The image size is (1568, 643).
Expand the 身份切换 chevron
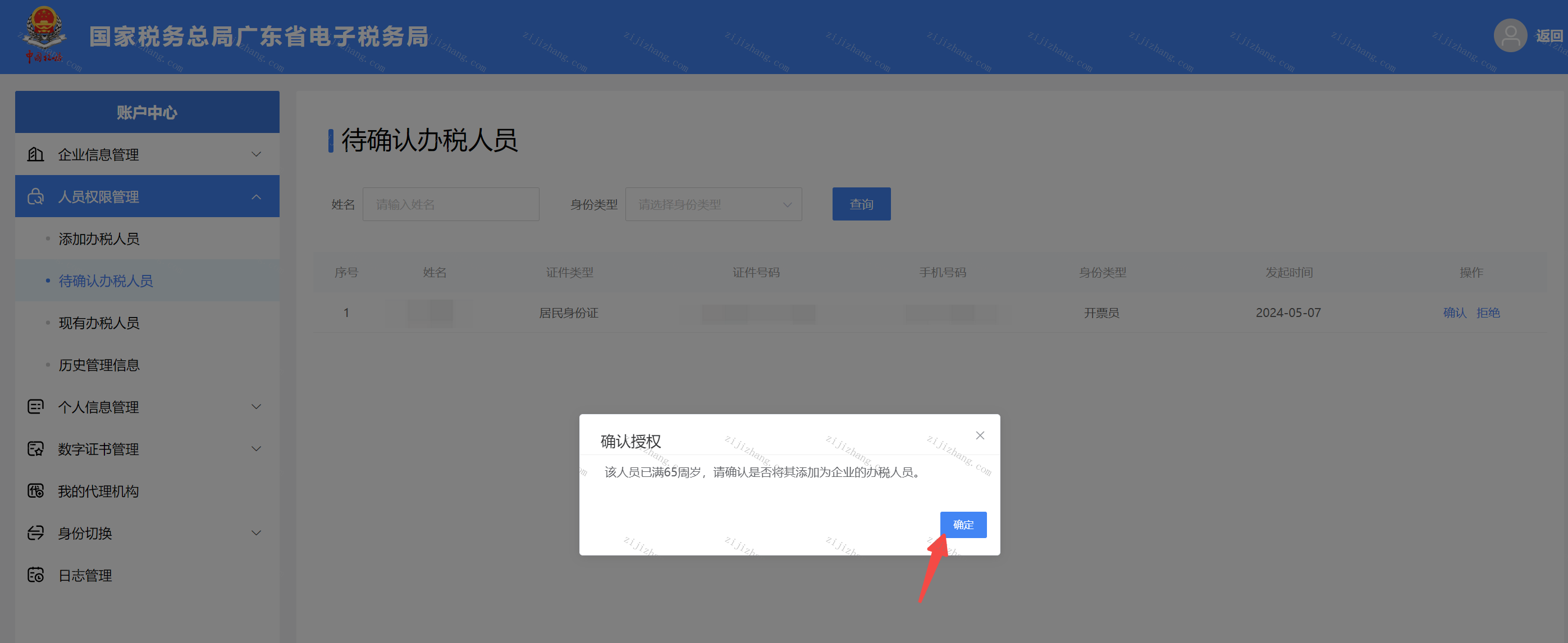pos(256,533)
